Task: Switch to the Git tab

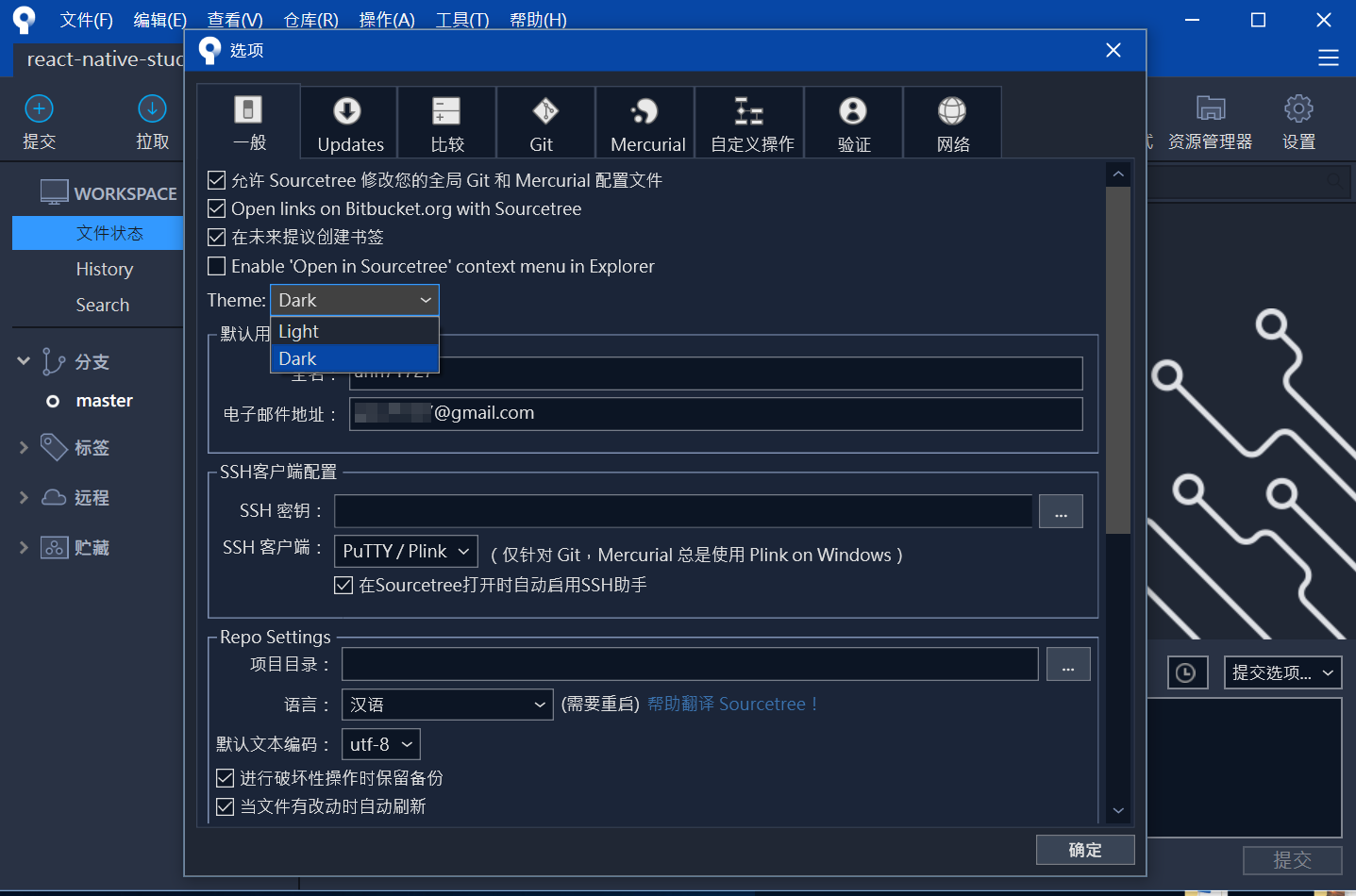Action: point(545,122)
